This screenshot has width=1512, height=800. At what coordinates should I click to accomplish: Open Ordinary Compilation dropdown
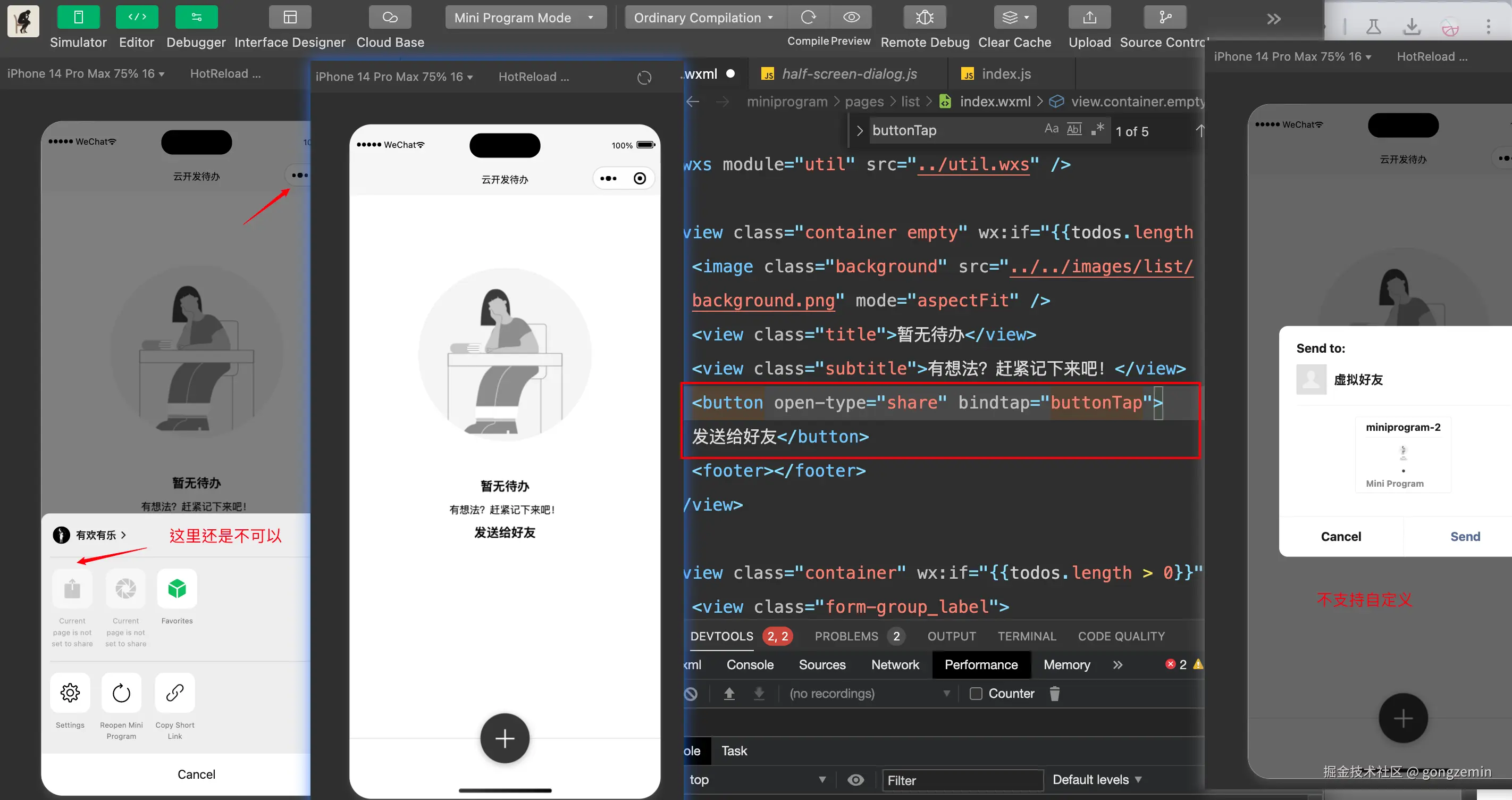point(703,18)
